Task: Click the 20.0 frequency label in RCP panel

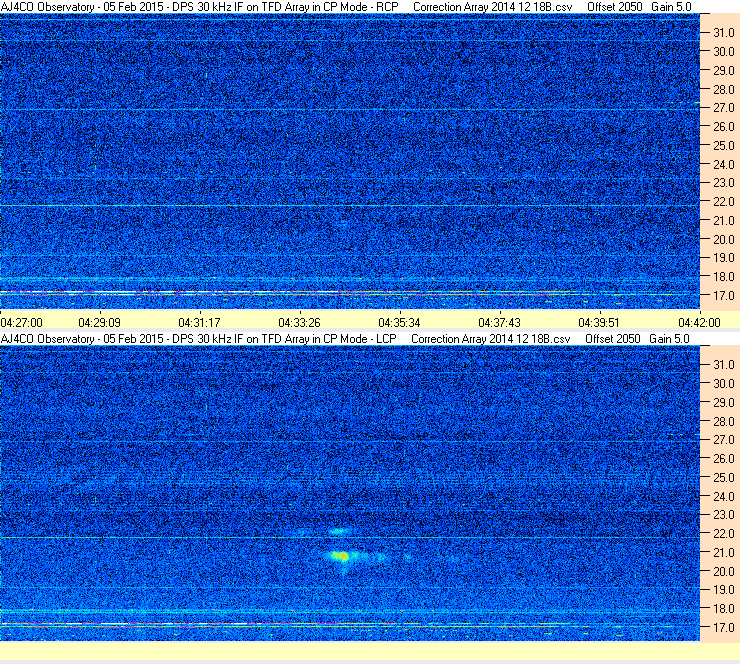Action: [x=723, y=240]
